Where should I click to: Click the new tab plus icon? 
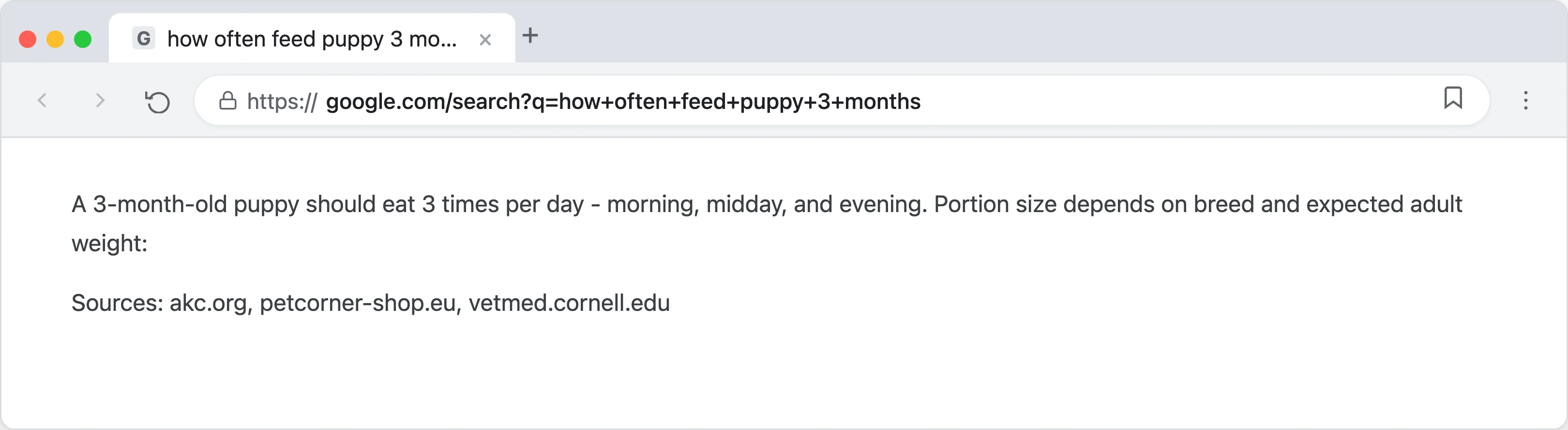[x=531, y=36]
